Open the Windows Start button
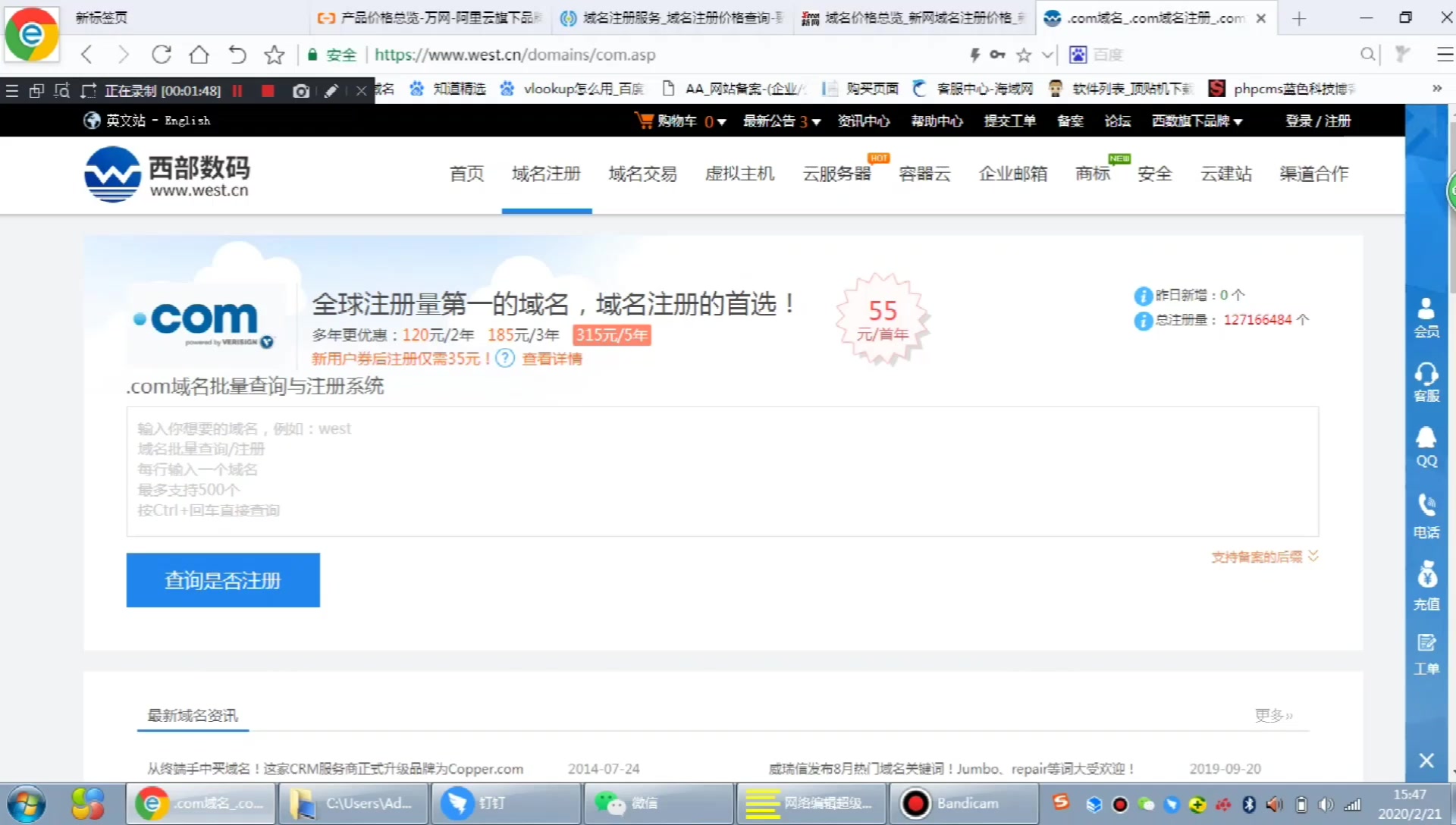Image resolution: width=1456 pixels, height=825 pixels. coord(27,804)
